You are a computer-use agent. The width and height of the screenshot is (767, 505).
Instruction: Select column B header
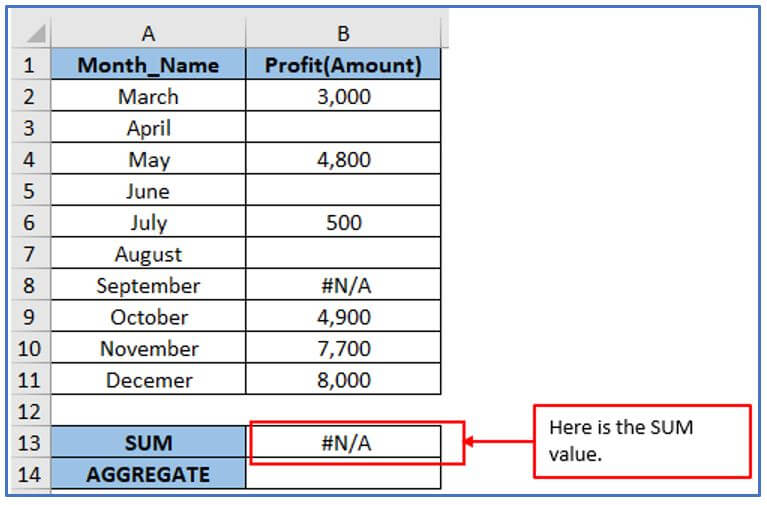click(x=343, y=34)
